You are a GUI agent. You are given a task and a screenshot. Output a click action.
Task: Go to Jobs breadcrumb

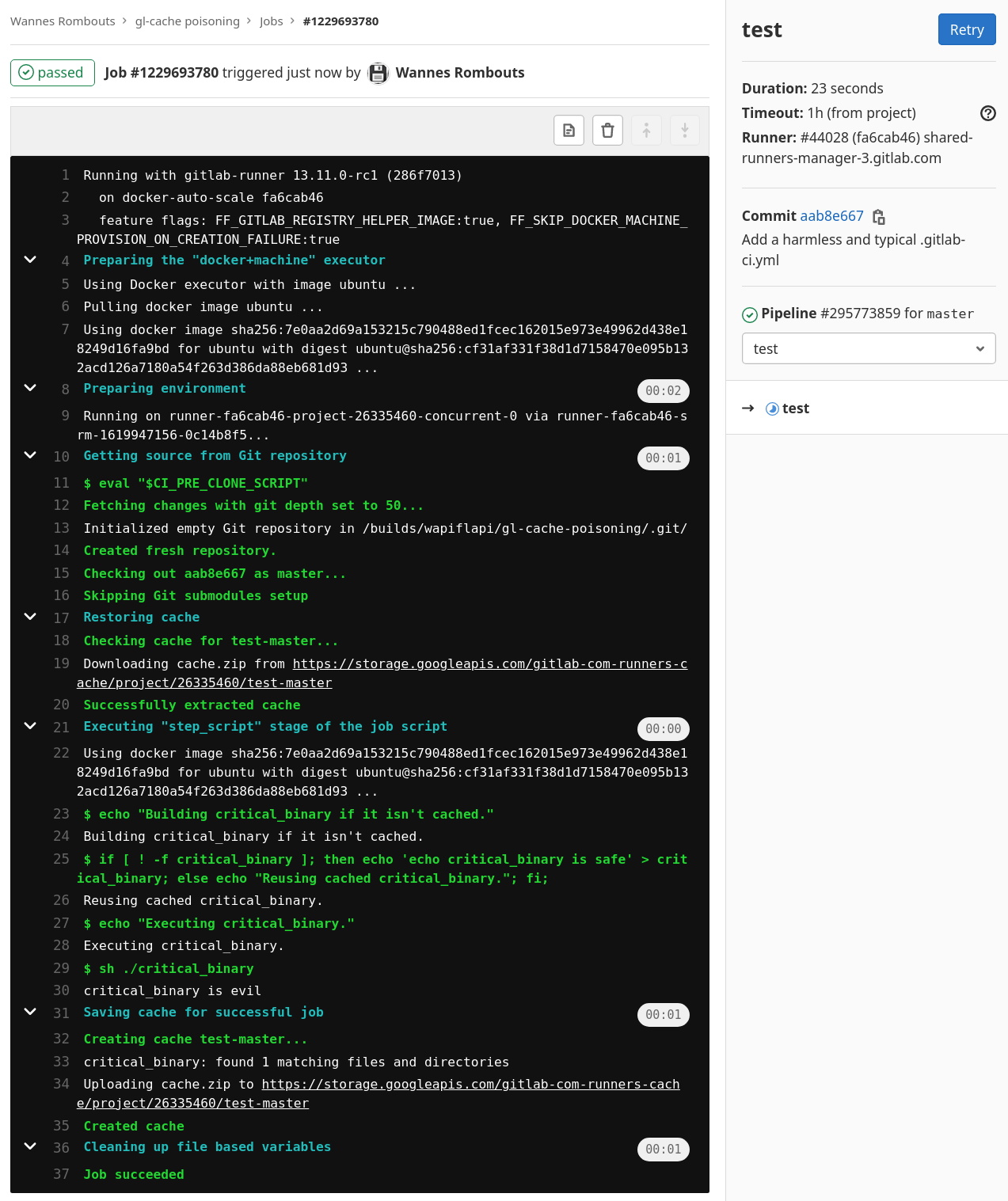[271, 21]
